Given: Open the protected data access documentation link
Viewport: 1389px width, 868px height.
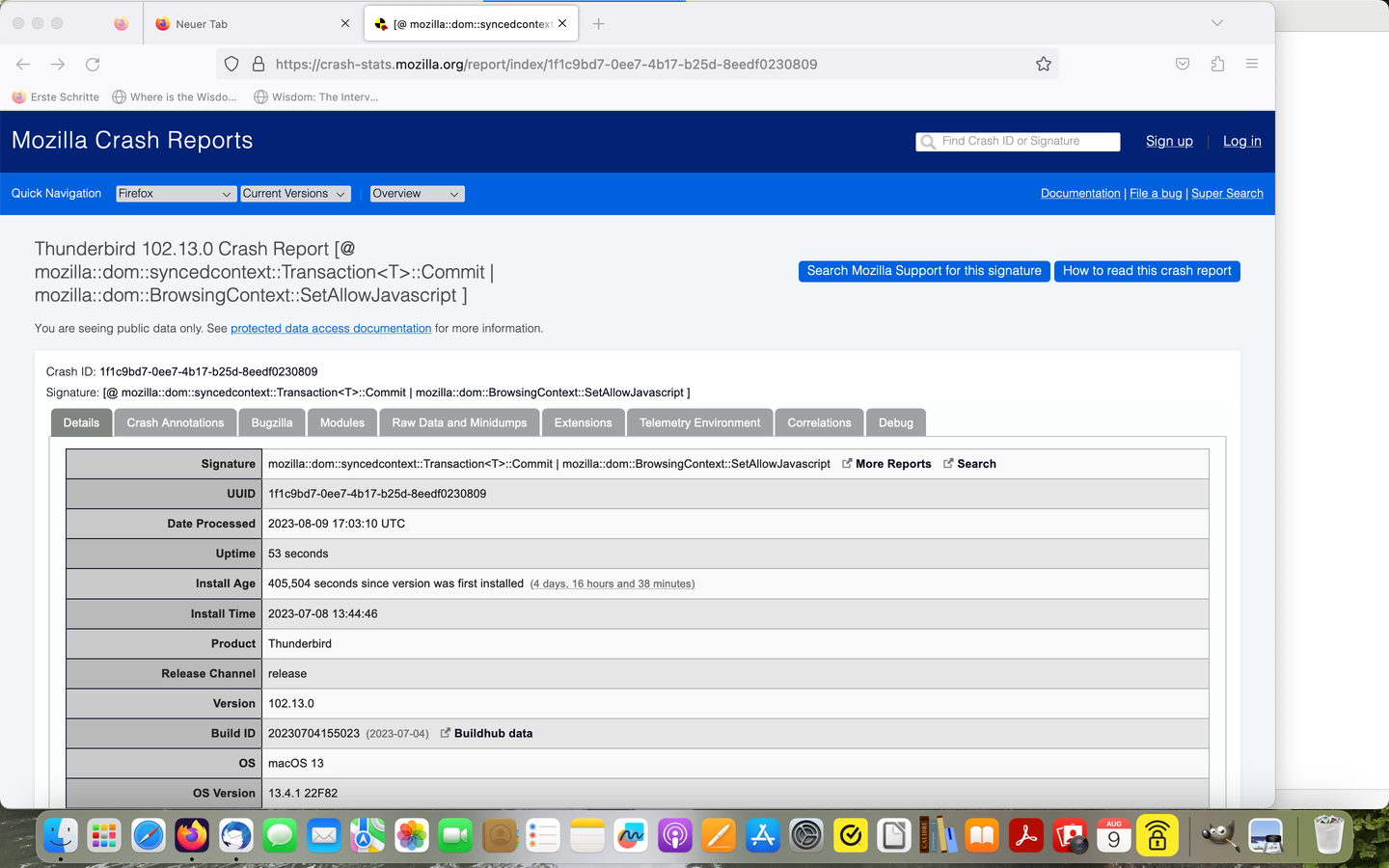Looking at the screenshot, I should (331, 328).
